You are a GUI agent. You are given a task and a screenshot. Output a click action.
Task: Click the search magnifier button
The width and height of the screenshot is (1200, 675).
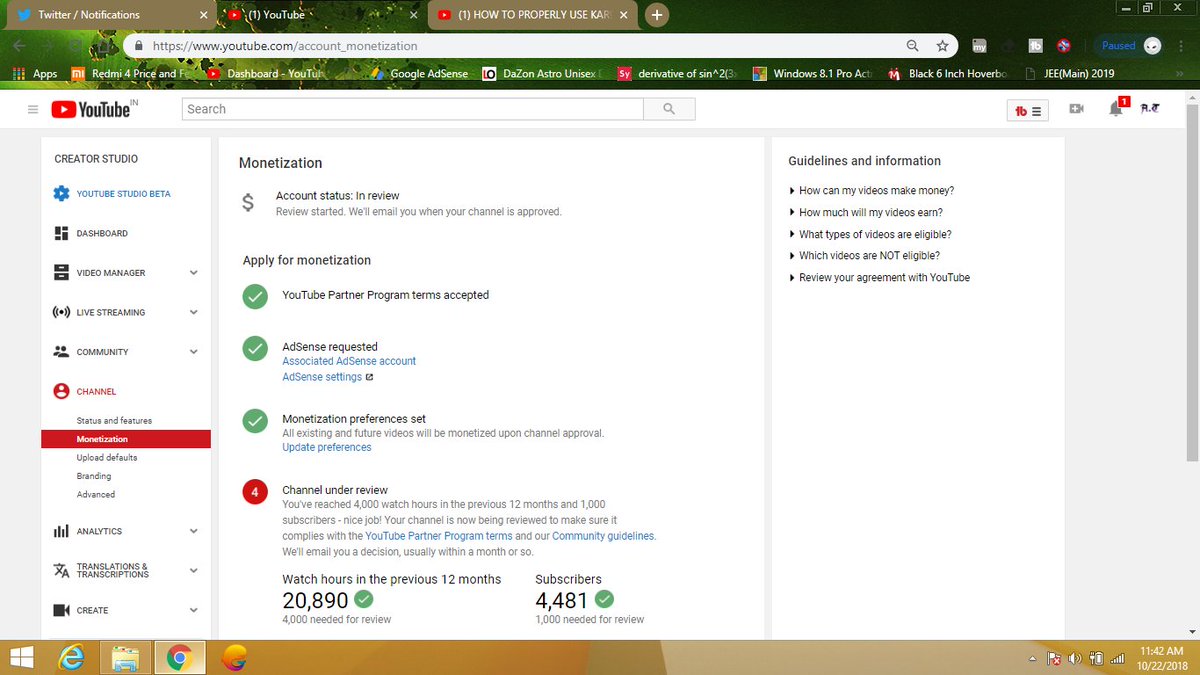click(669, 109)
